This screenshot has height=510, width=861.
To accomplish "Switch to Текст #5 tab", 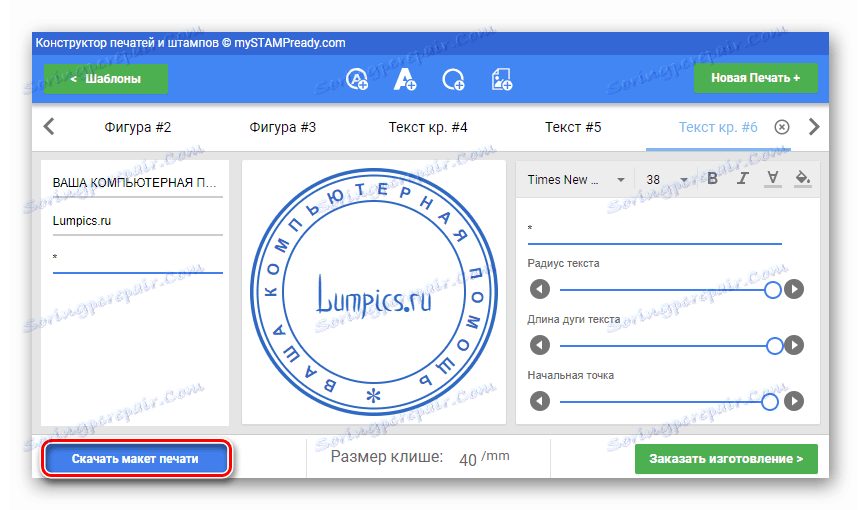I will coord(573,127).
